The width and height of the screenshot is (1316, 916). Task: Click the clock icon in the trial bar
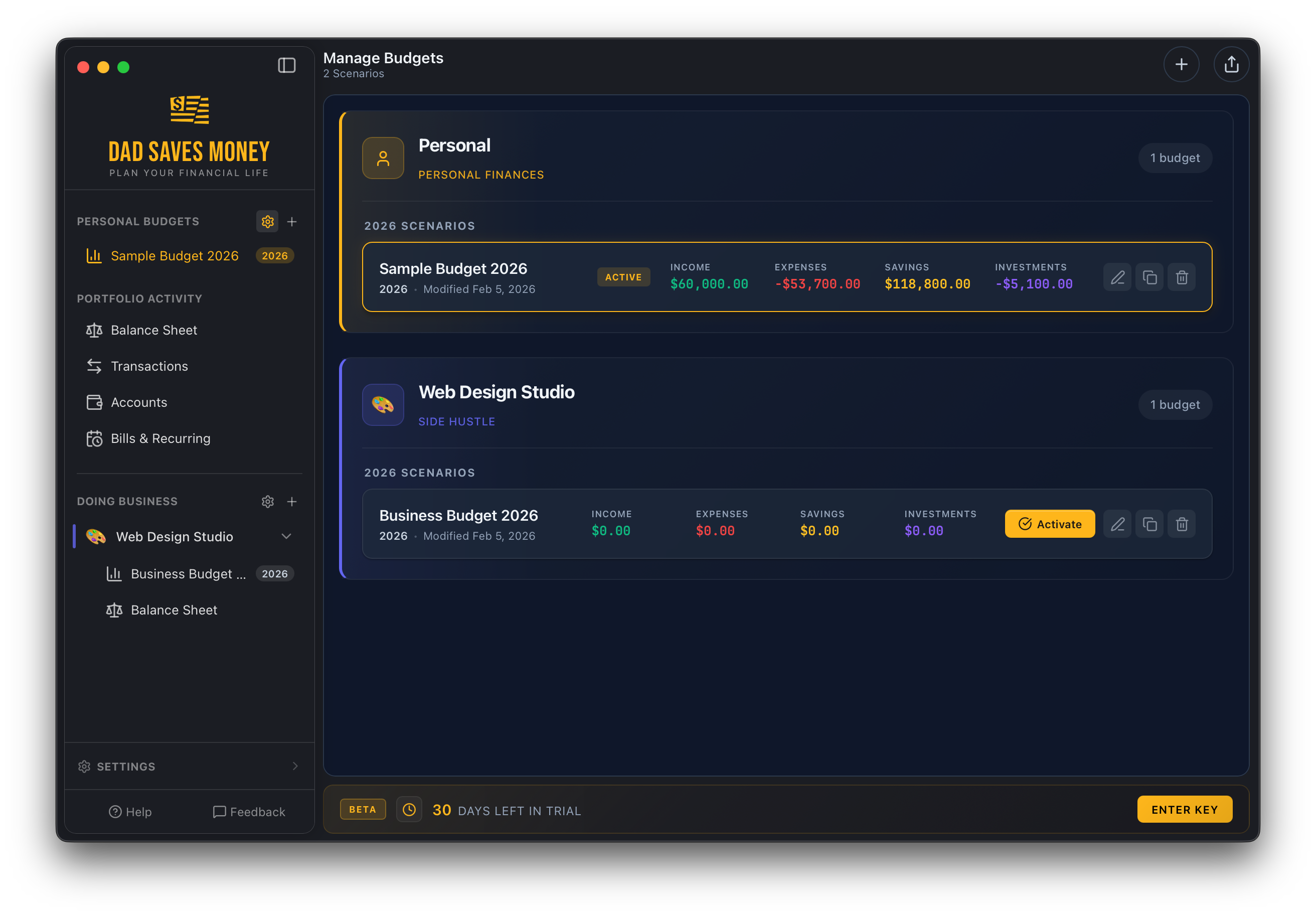pos(409,809)
